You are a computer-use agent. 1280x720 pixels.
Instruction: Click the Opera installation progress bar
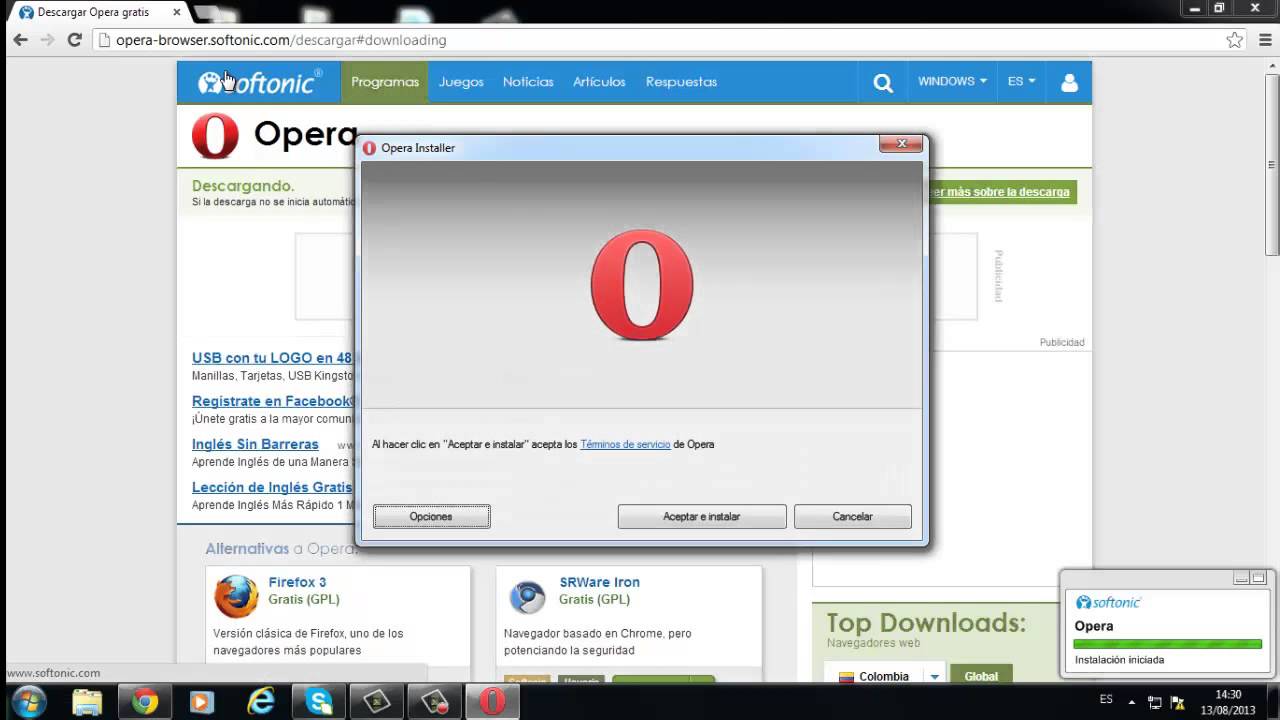pyautogui.click(x=1166, y=645)
